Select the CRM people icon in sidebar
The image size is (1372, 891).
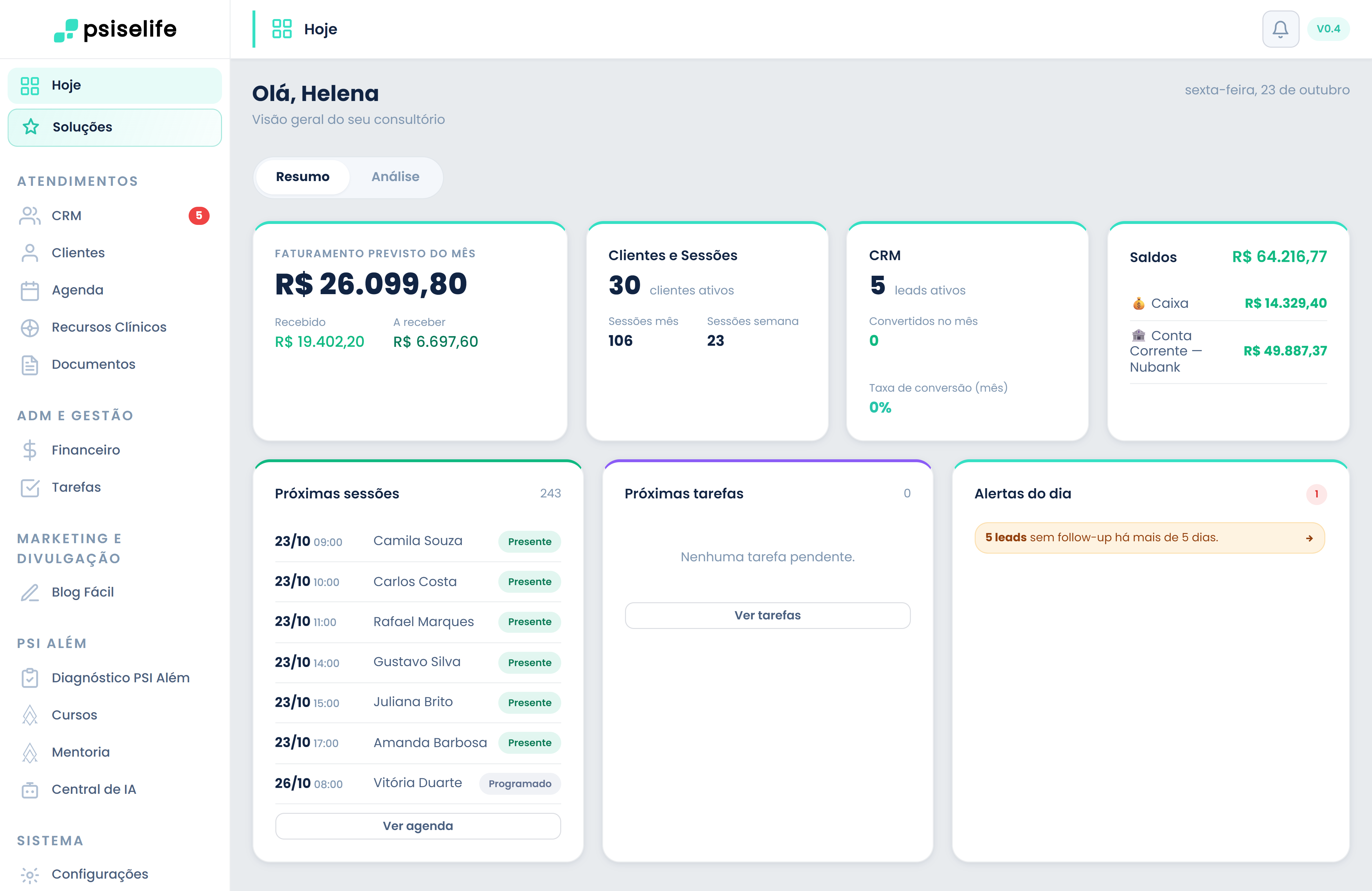pos(30,216)
